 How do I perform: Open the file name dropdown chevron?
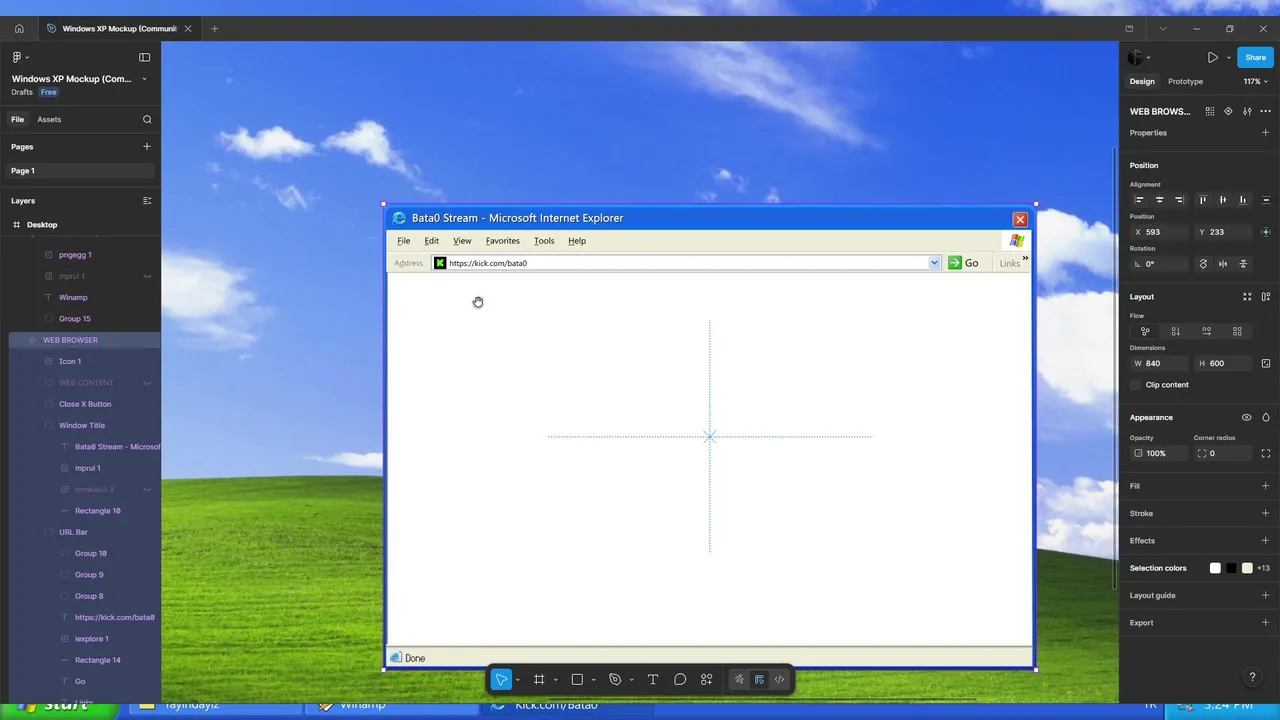click(144, 79)
